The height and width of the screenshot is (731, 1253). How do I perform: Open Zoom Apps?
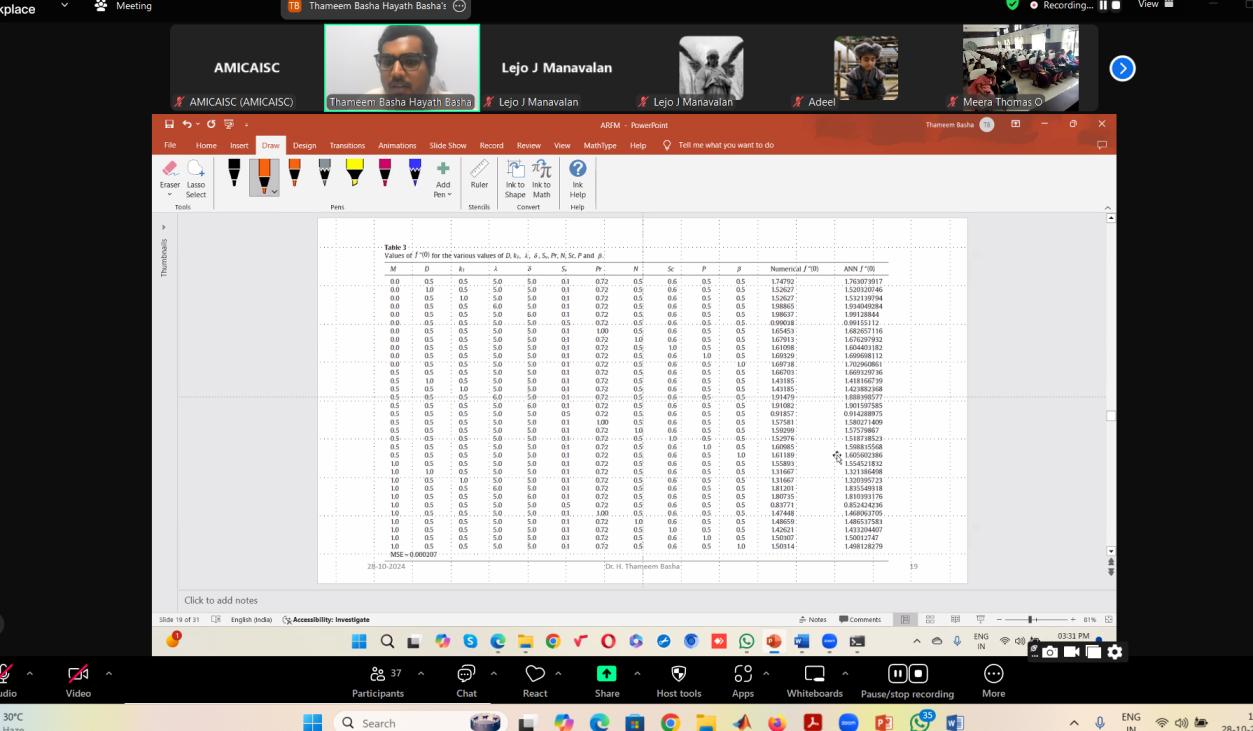click(743, 680)
